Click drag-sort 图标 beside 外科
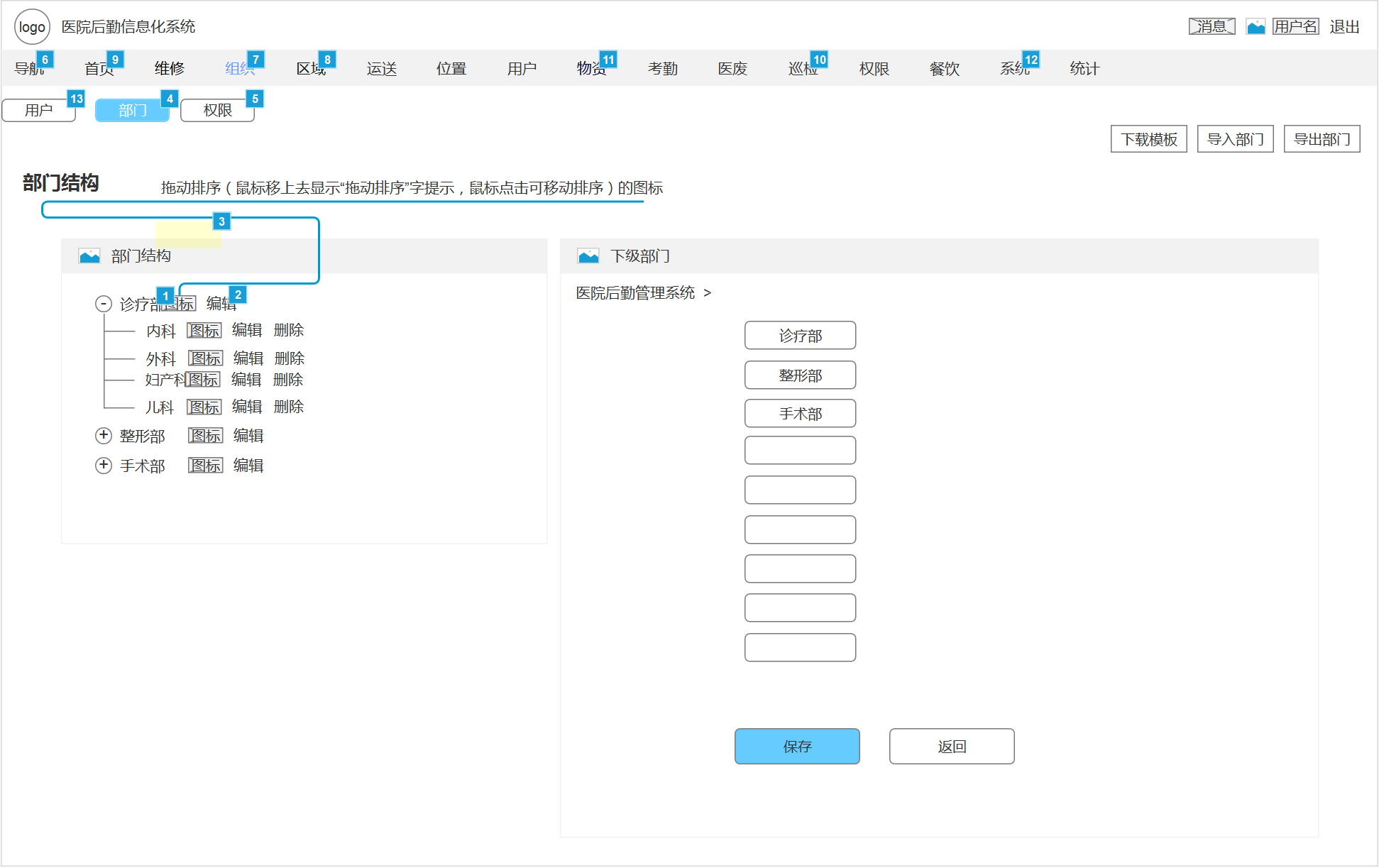The height and width of the screenshot is (868, 1379). click(x=206, y=358)
